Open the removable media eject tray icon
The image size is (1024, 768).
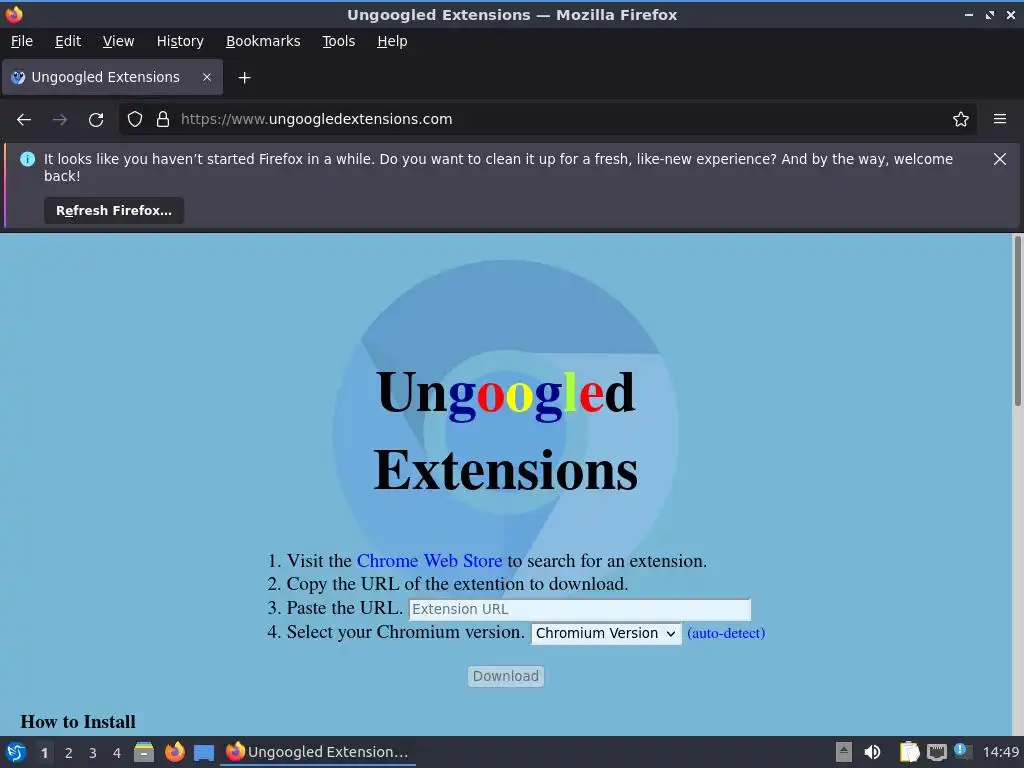click(843, 752)
